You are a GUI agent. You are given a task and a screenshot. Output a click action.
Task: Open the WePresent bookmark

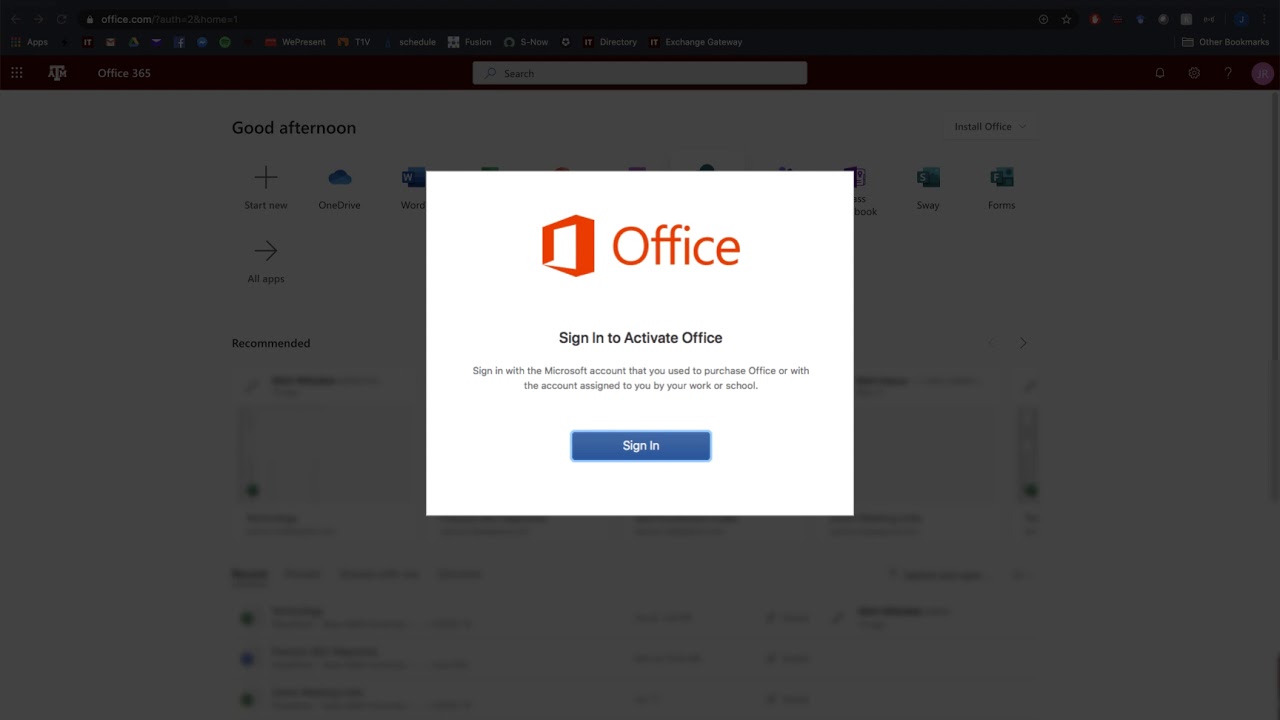(296, 42)
